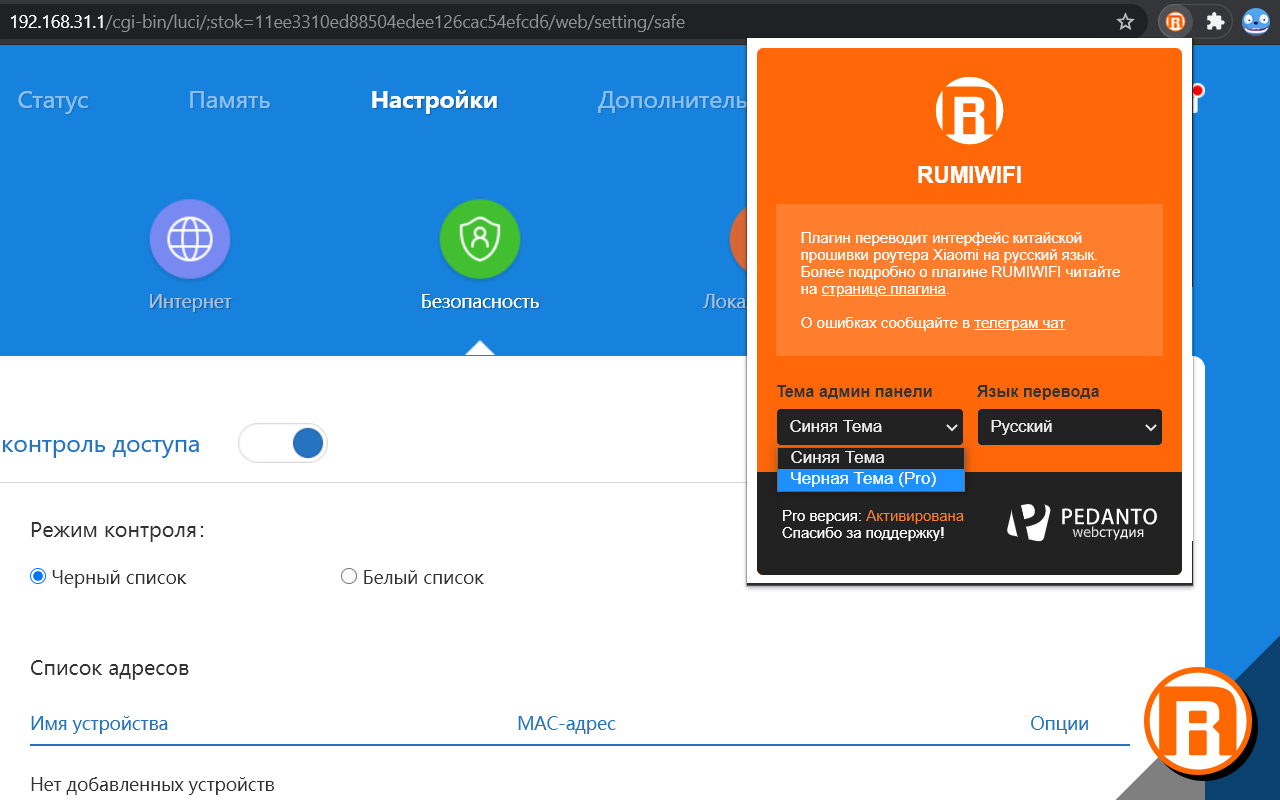1280x800 pixels.
Task: Select the Безопасность shield icon
Action: [480, 239]
